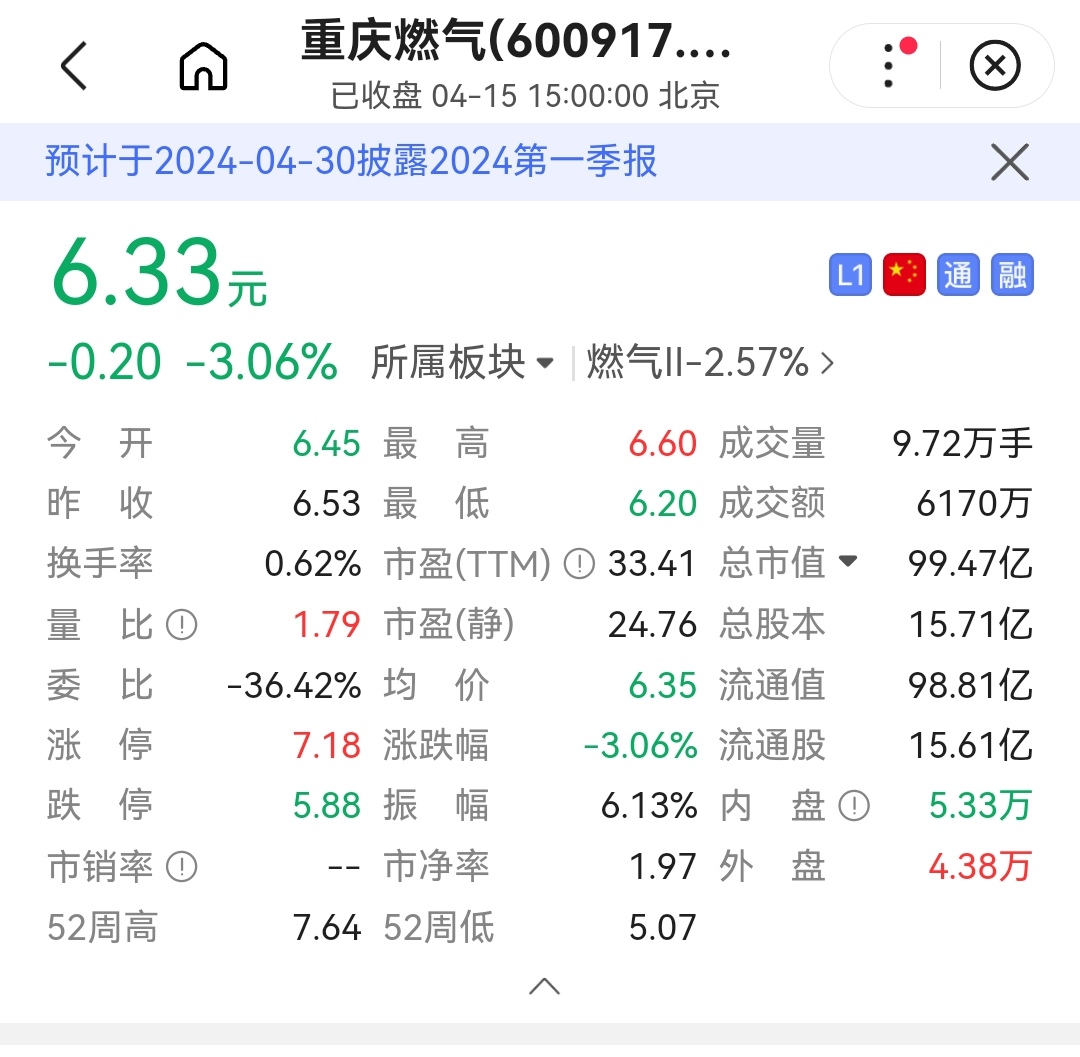
Task: Collapse the quote details via bottom chevron
Action: pyautogui.click(x=544, y=986)
